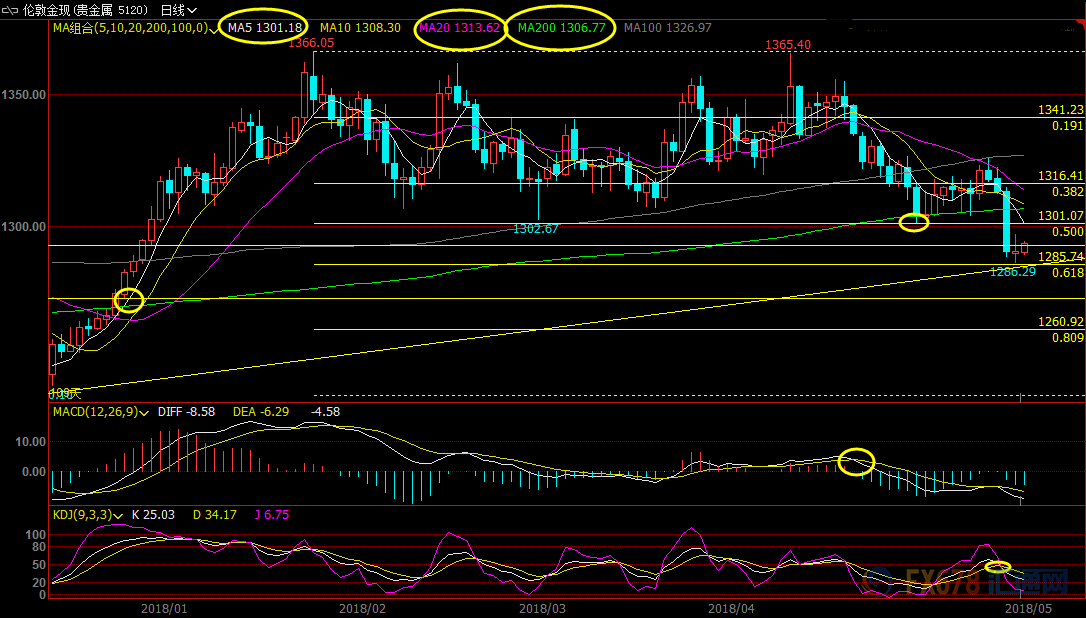
Task: Open the KDJ(9,3,3) indicator dropdown
Action: pyautogui.click(x=119, y=515)
